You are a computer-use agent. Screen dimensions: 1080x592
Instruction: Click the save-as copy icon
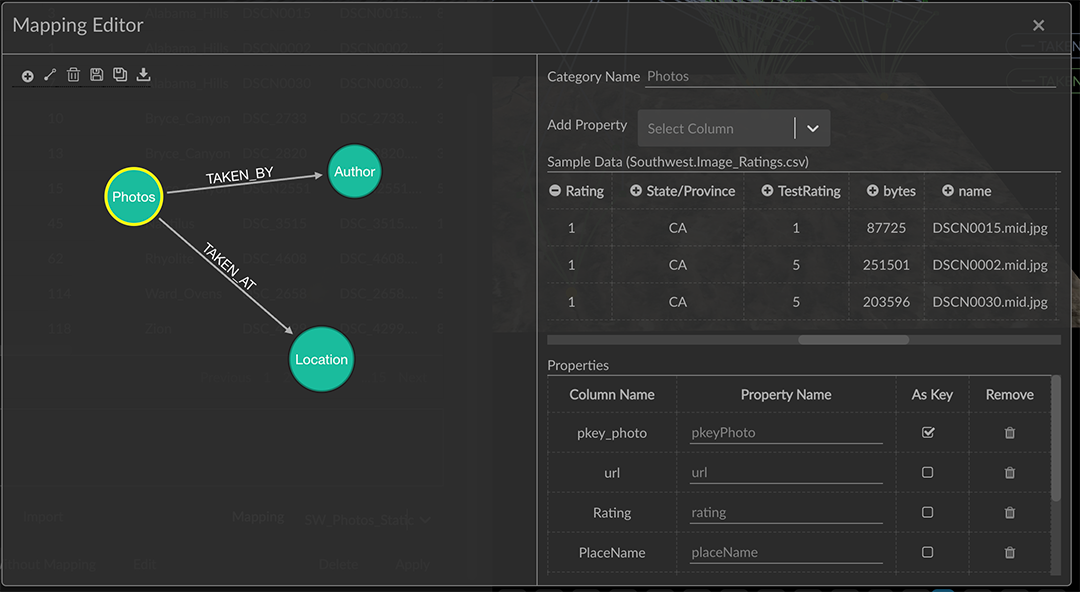pos(120,75)
